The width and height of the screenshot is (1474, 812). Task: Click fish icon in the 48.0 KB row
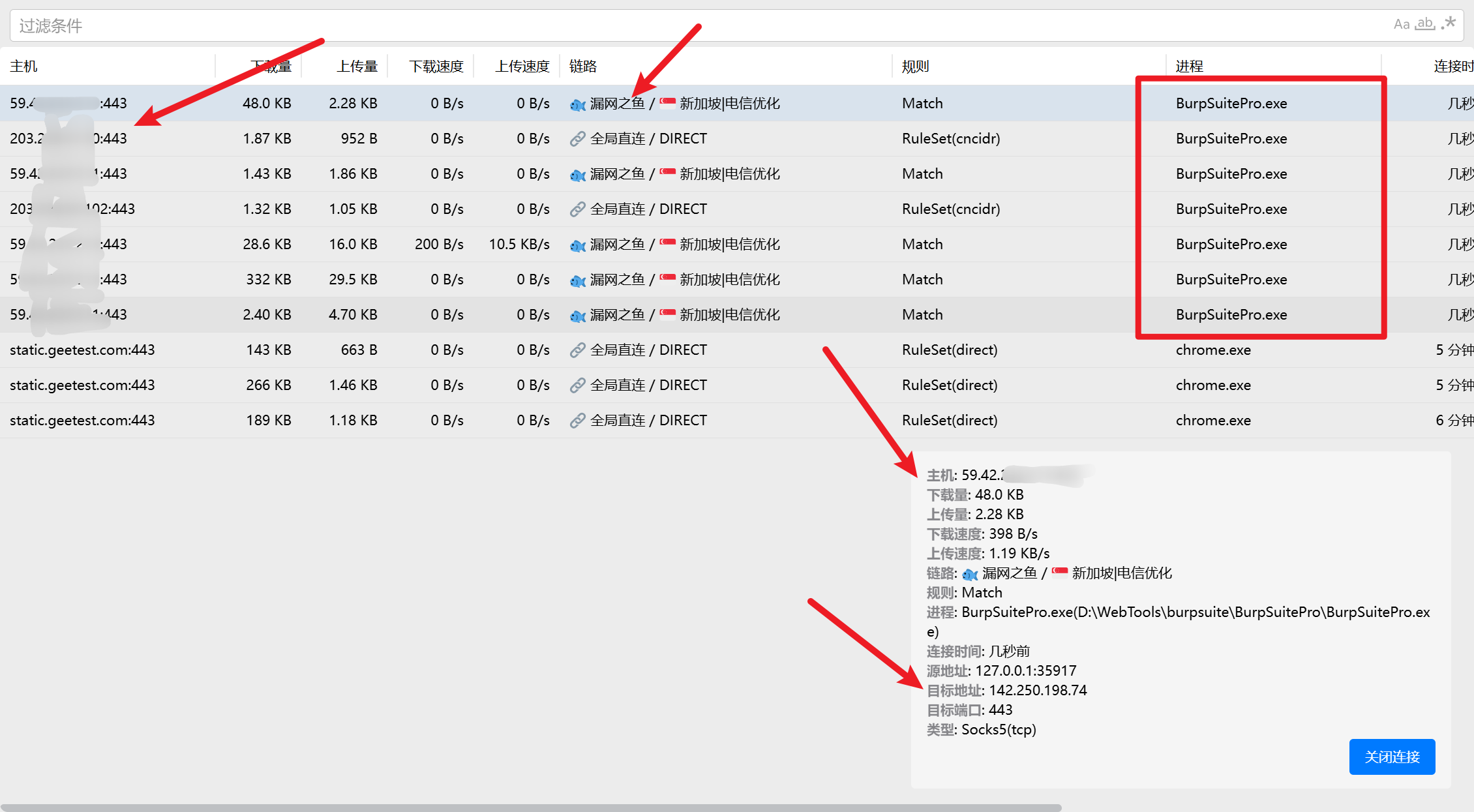pyautogui.click(x=578, y=104)
